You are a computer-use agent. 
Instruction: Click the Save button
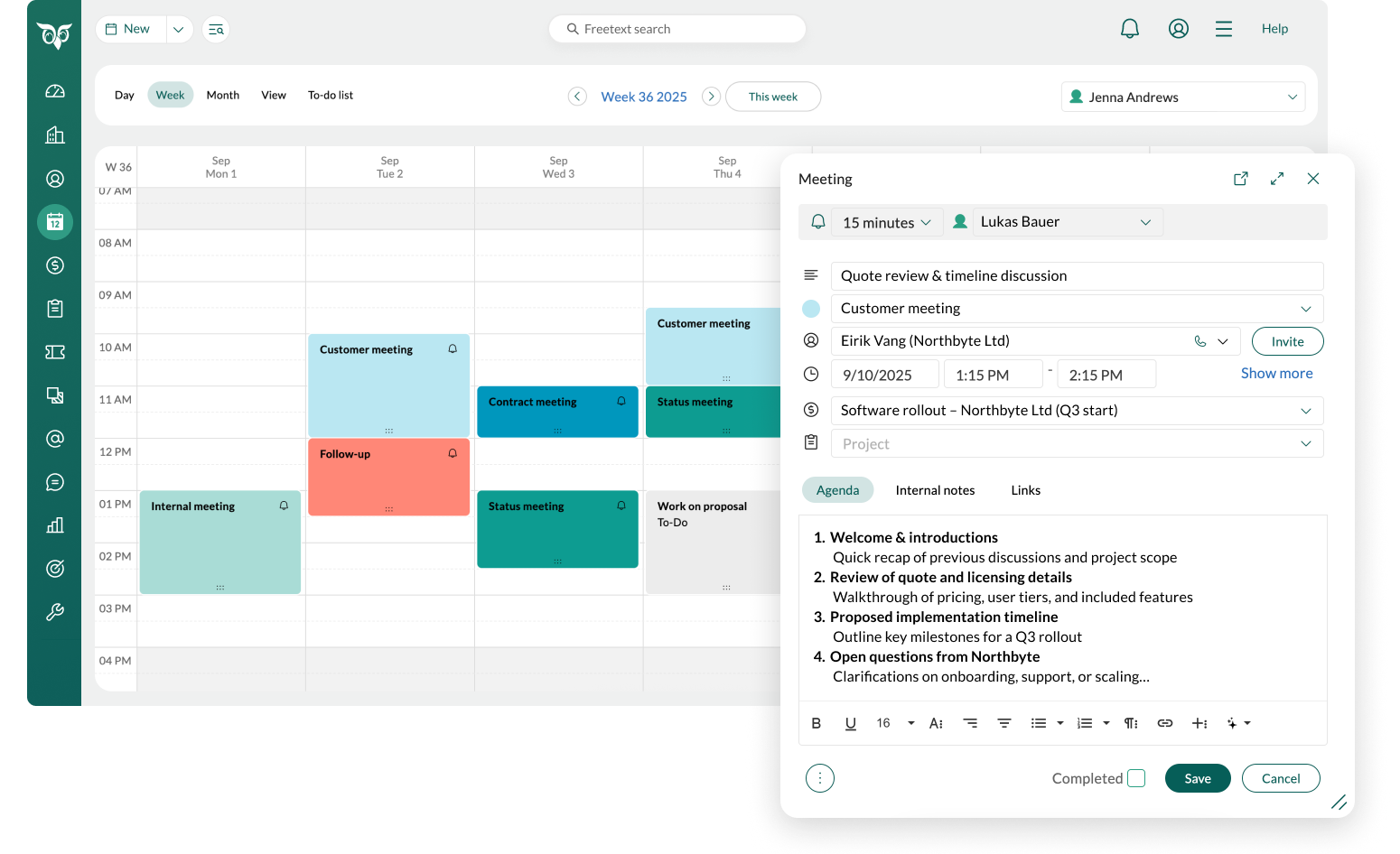point(1197,778)
